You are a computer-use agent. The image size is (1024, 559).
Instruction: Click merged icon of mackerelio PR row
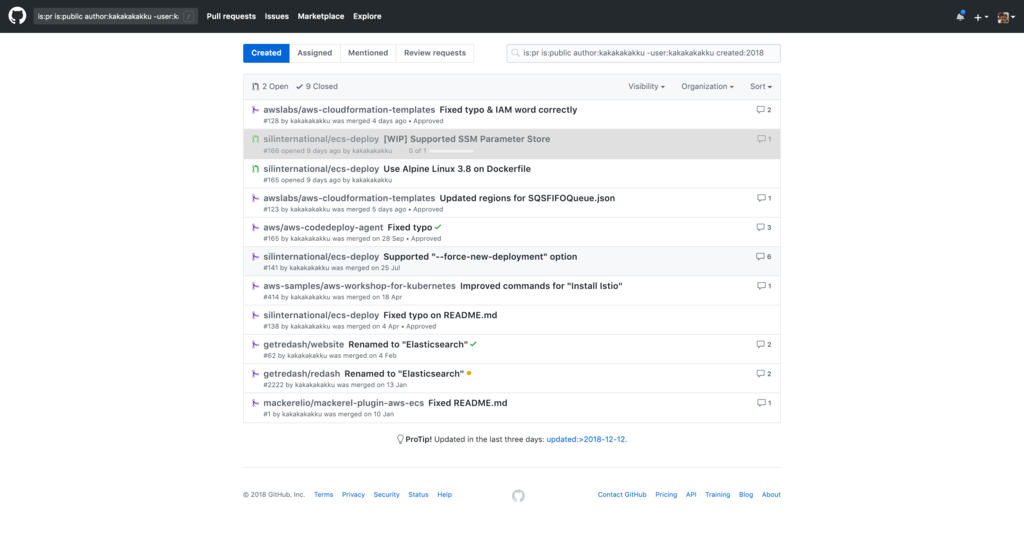point(255,403)
